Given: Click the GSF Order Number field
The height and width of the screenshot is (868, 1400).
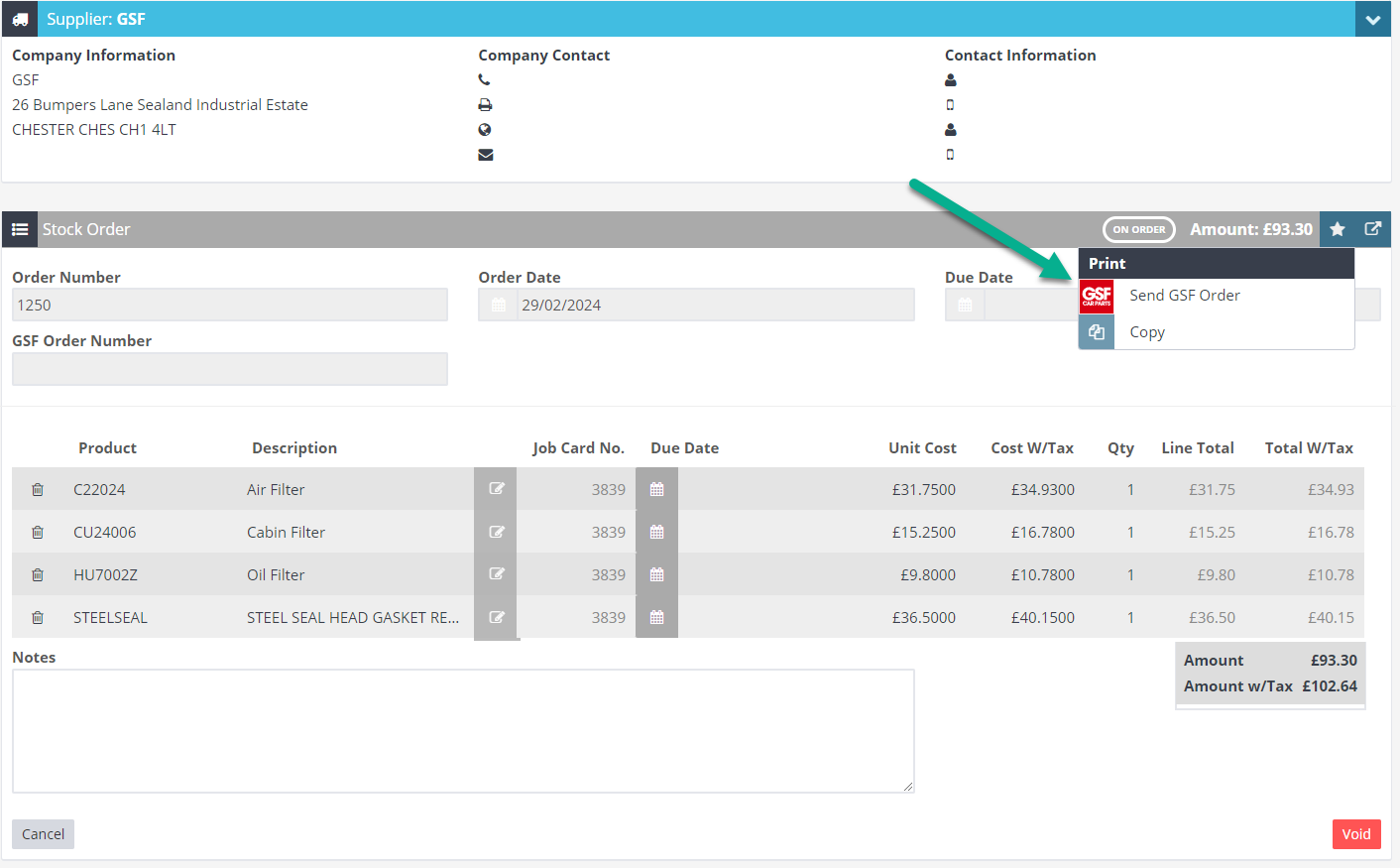Looking at the screenshot, I should point(230,369).
